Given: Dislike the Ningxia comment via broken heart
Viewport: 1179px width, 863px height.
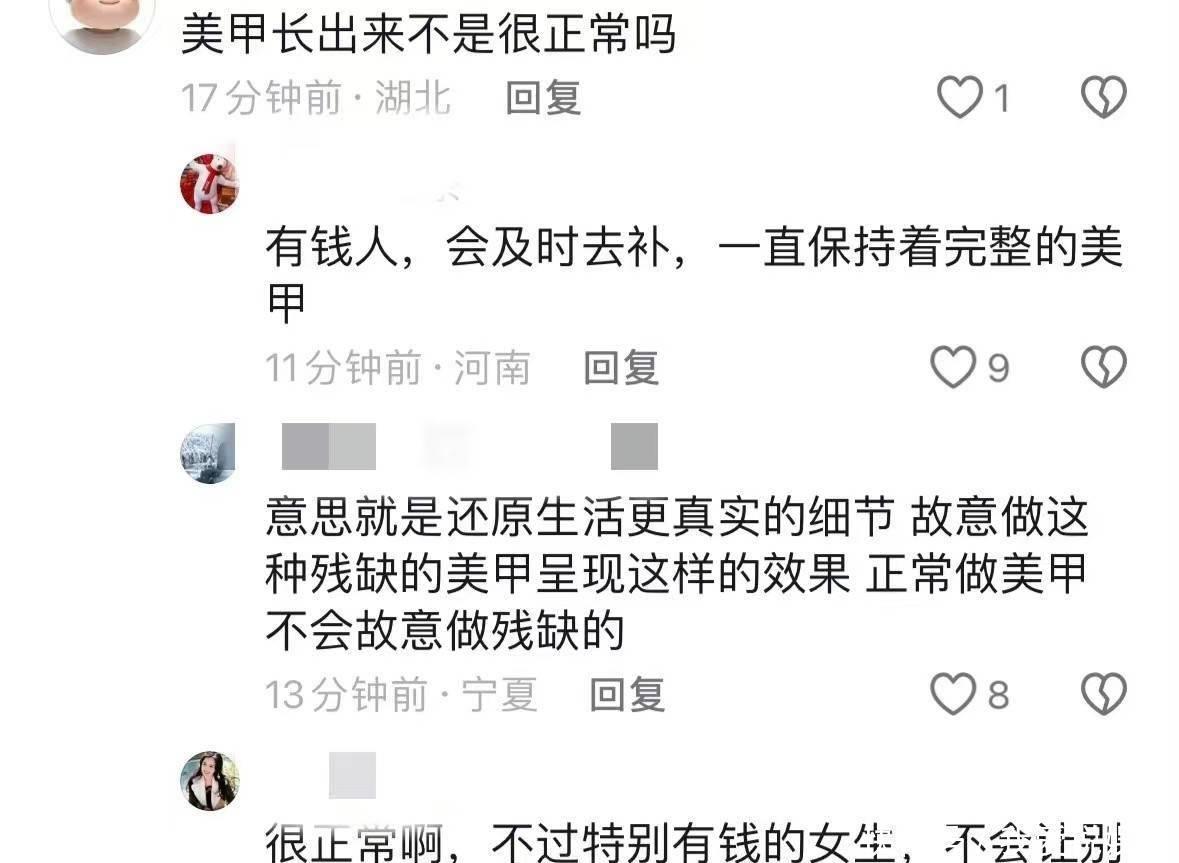Looking at the screenshot, I should (1103, 693).
